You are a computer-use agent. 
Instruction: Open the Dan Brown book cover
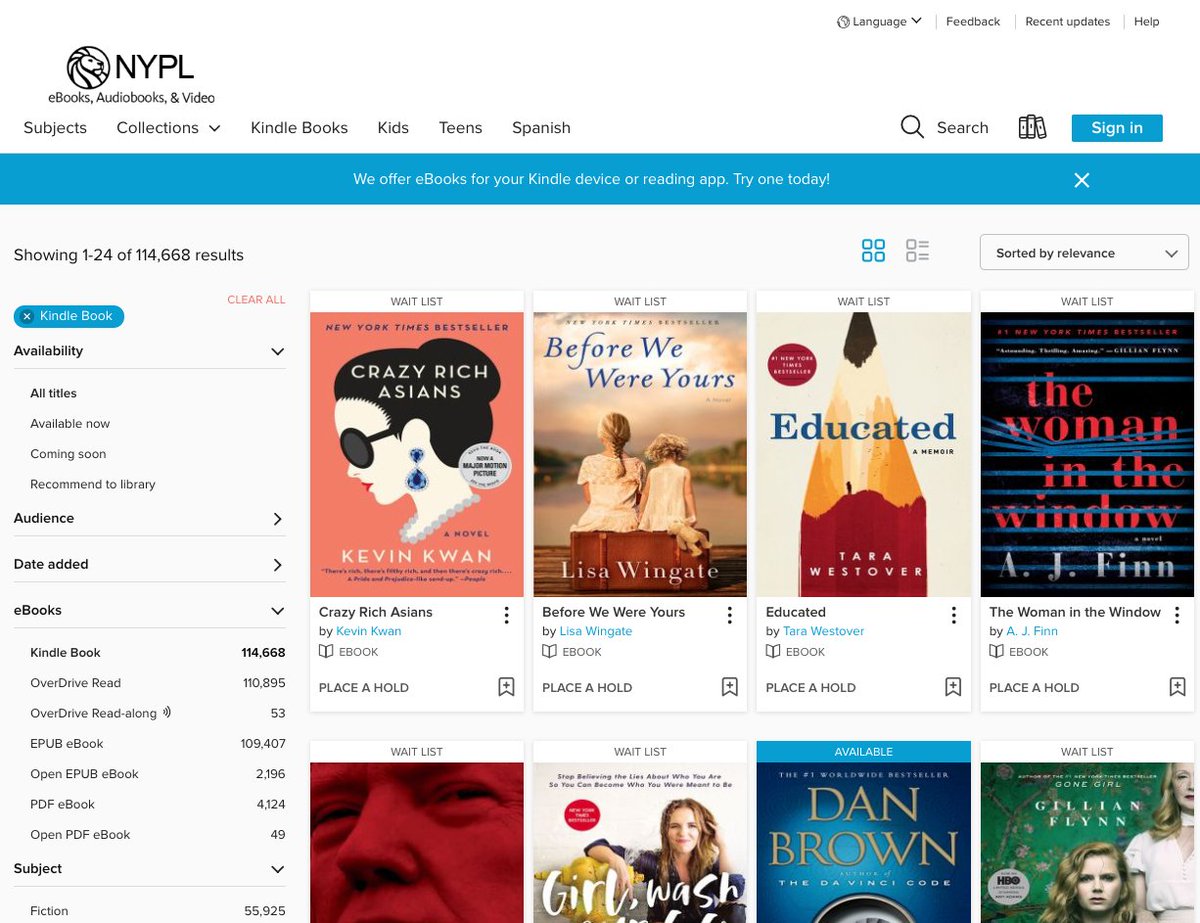pyautogui.click(x=864, y=842)
